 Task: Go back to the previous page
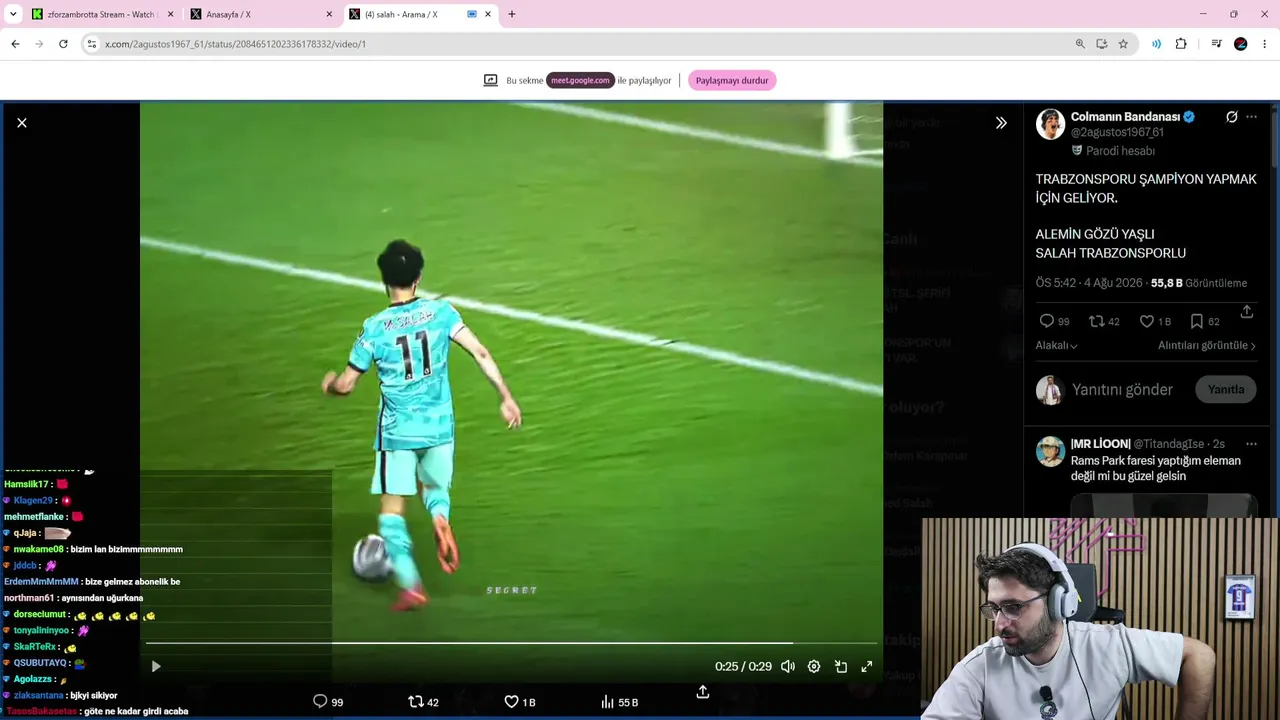click(15, 44)
